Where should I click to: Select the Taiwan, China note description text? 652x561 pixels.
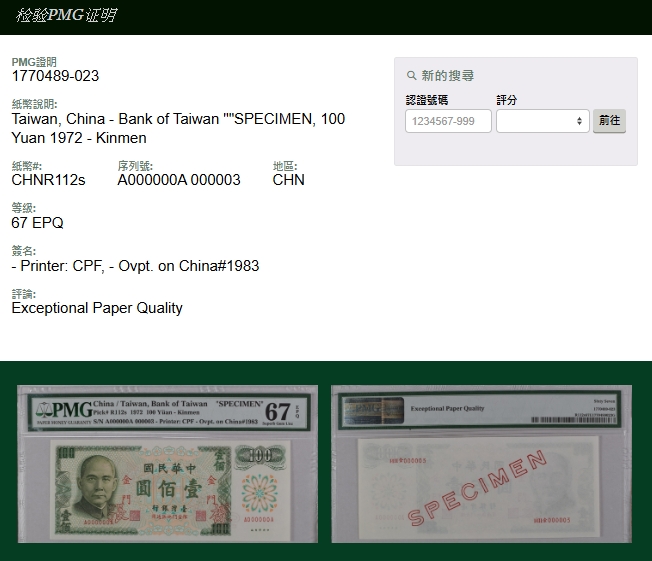[178, 128]
